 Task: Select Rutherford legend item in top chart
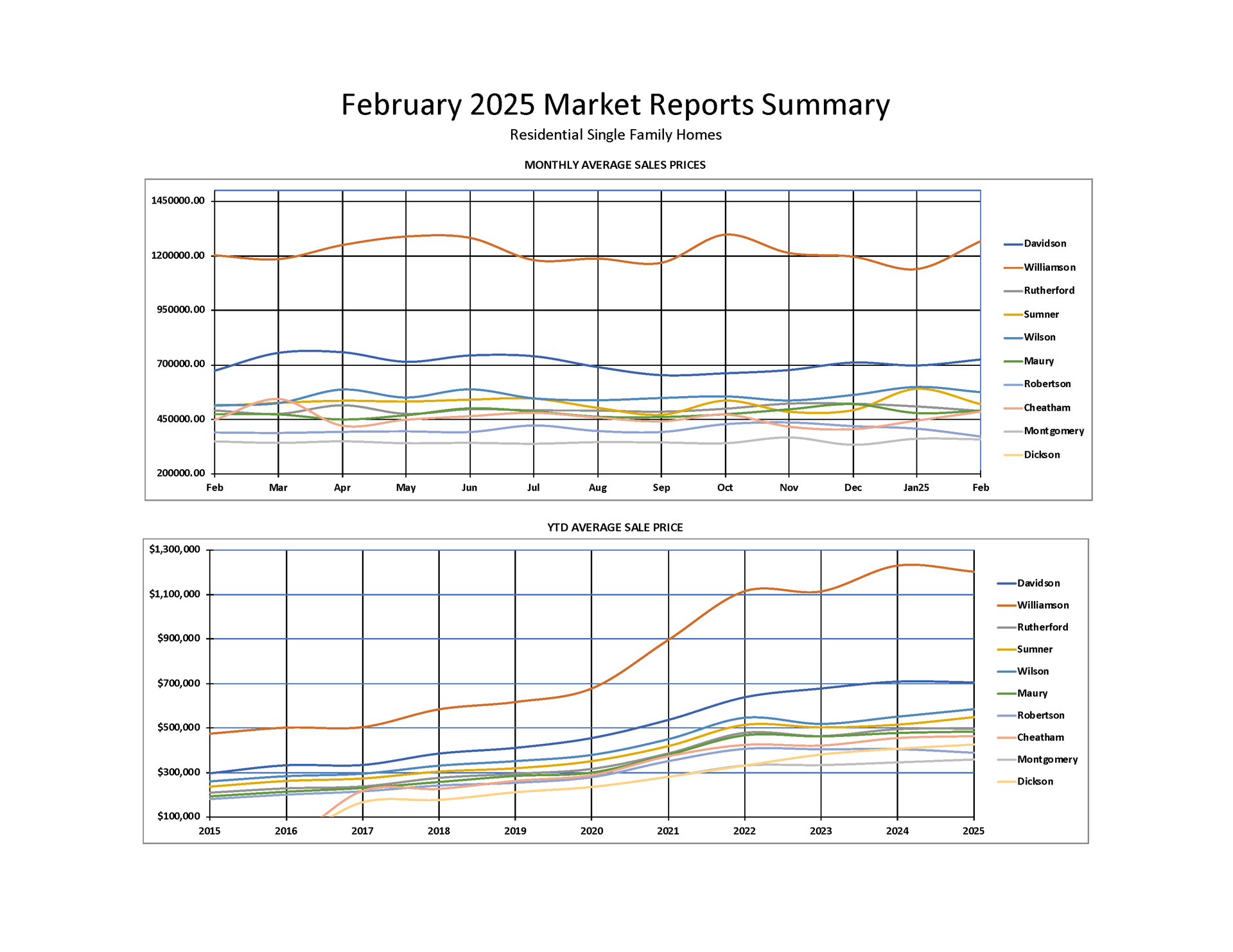pyautogui.click(x=1048, y=291)
